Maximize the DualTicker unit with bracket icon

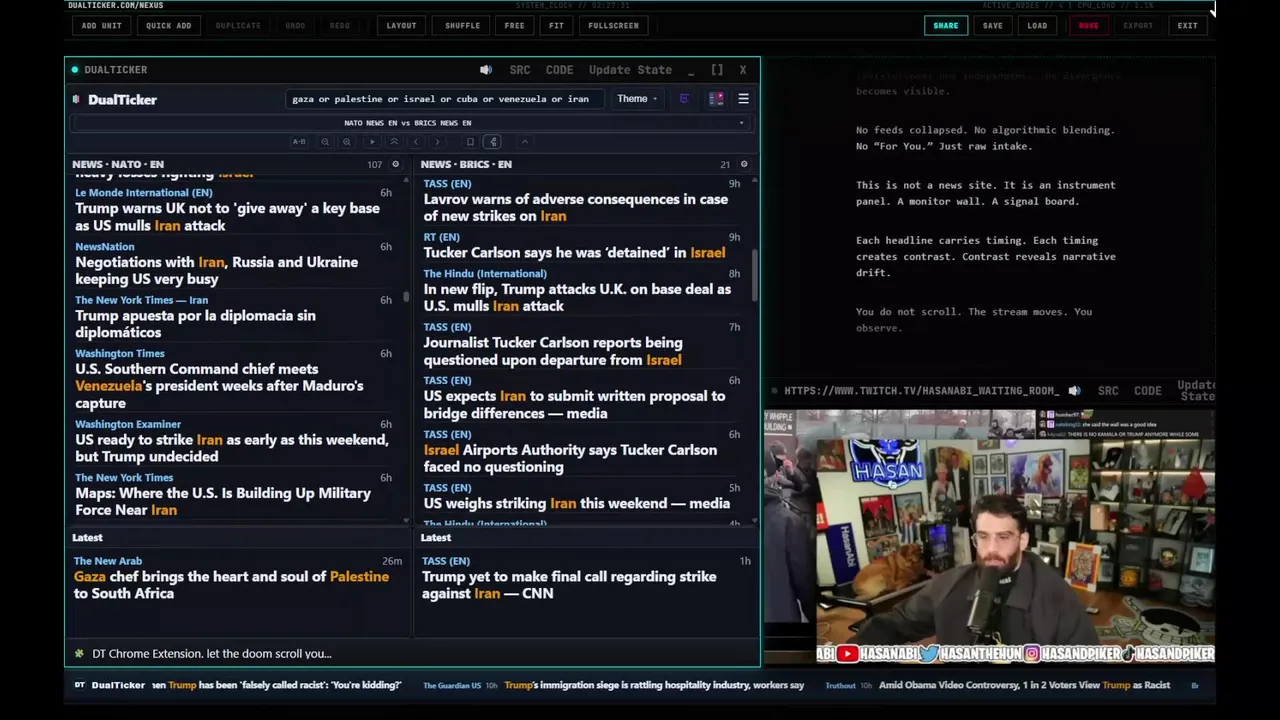(717, 70)
